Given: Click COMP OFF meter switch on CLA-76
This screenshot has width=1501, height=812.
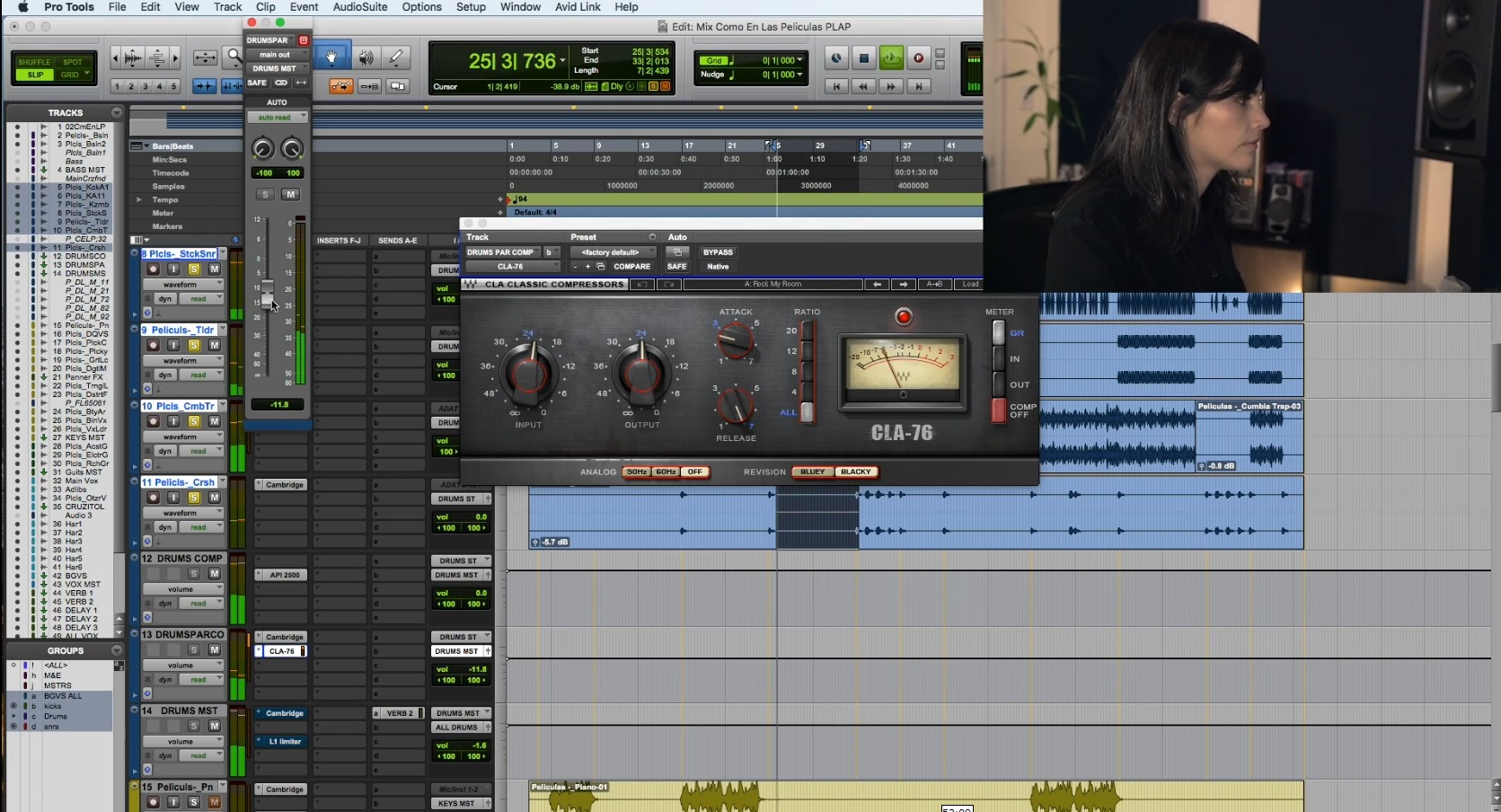Looking at the screenshot, I should (998, 410).
